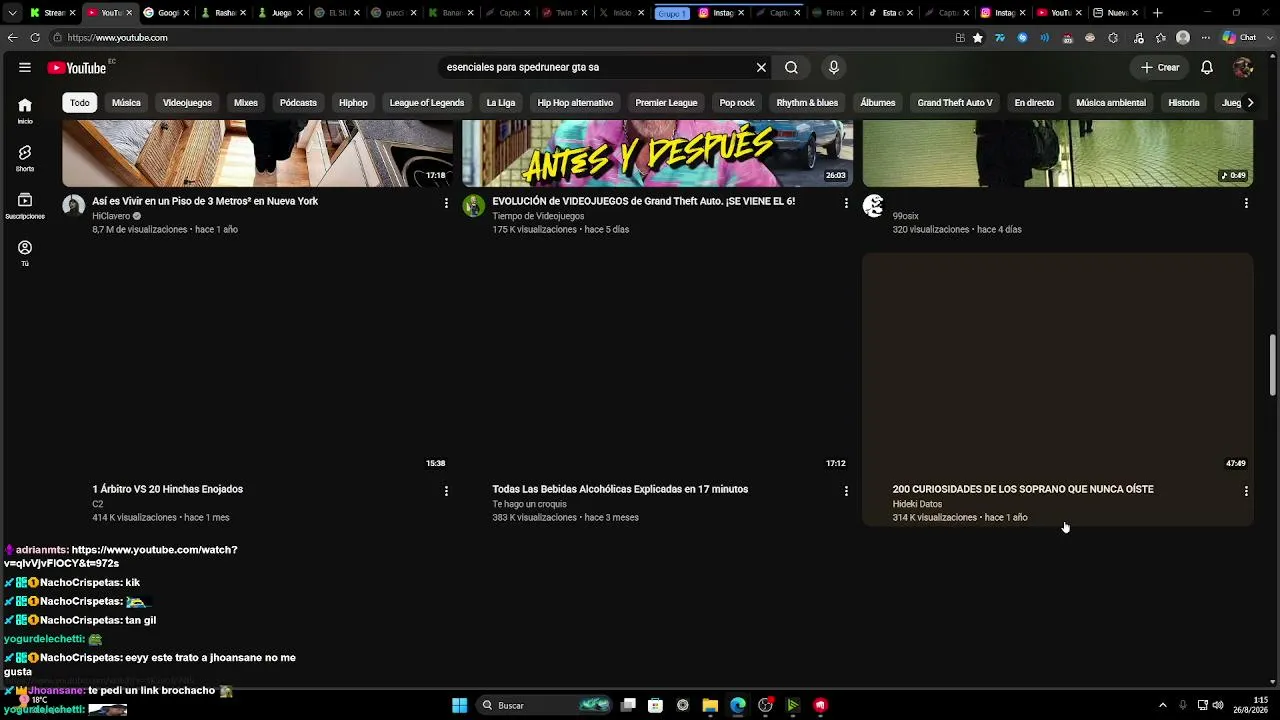Select the En directo filter chip

[x=1034, y=102]
